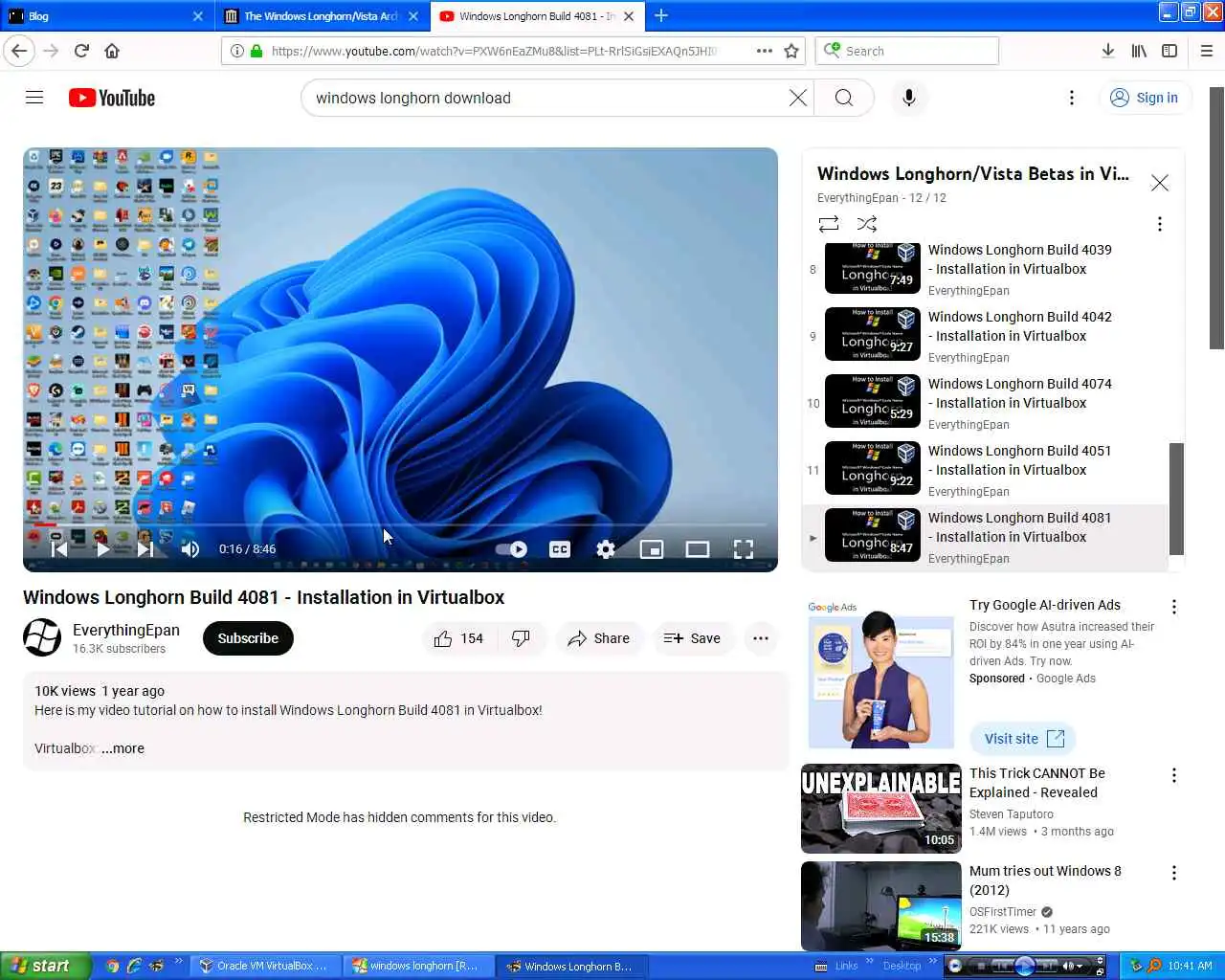
Task: Dislike this video
Action: click(522, 638)
